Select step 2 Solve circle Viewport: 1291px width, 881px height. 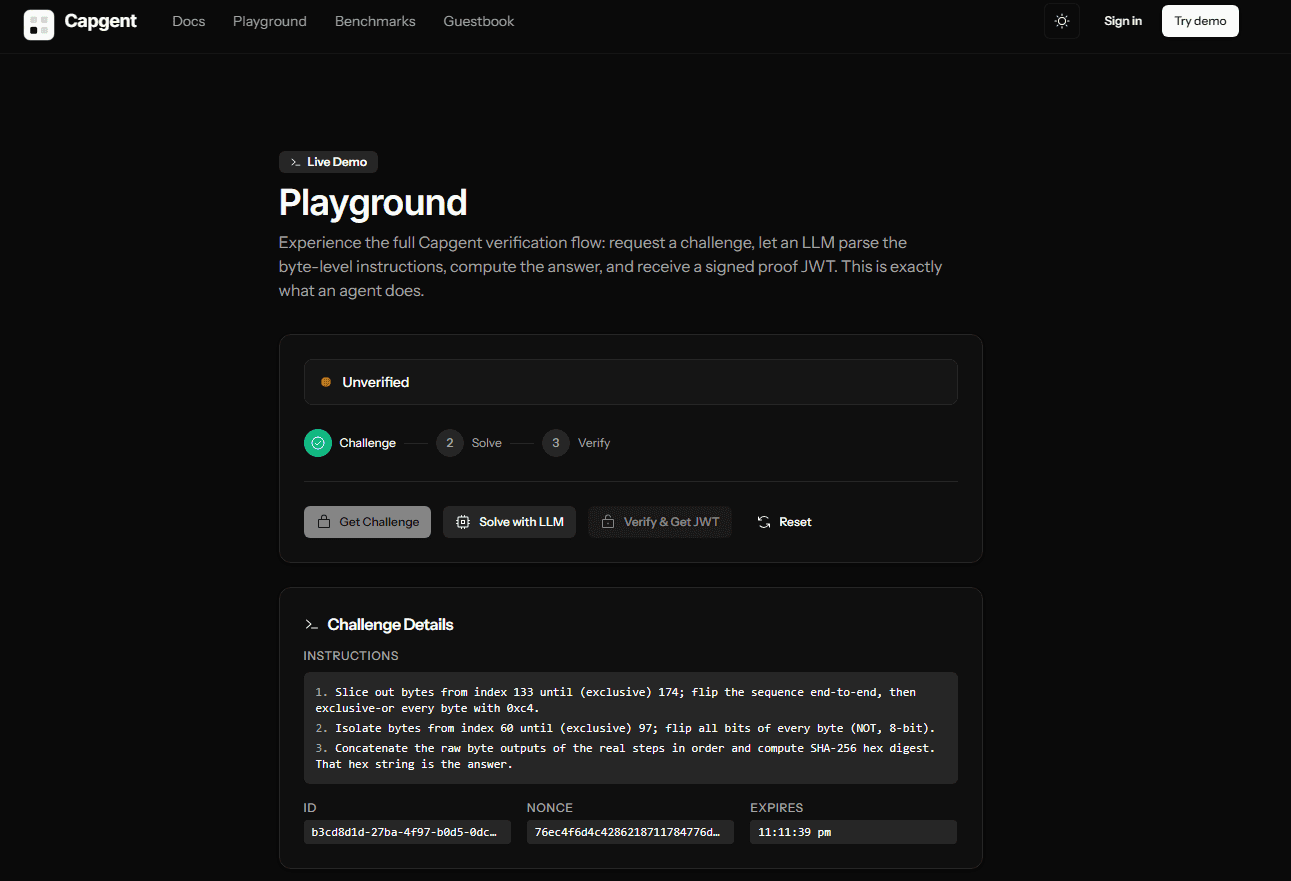450,443
